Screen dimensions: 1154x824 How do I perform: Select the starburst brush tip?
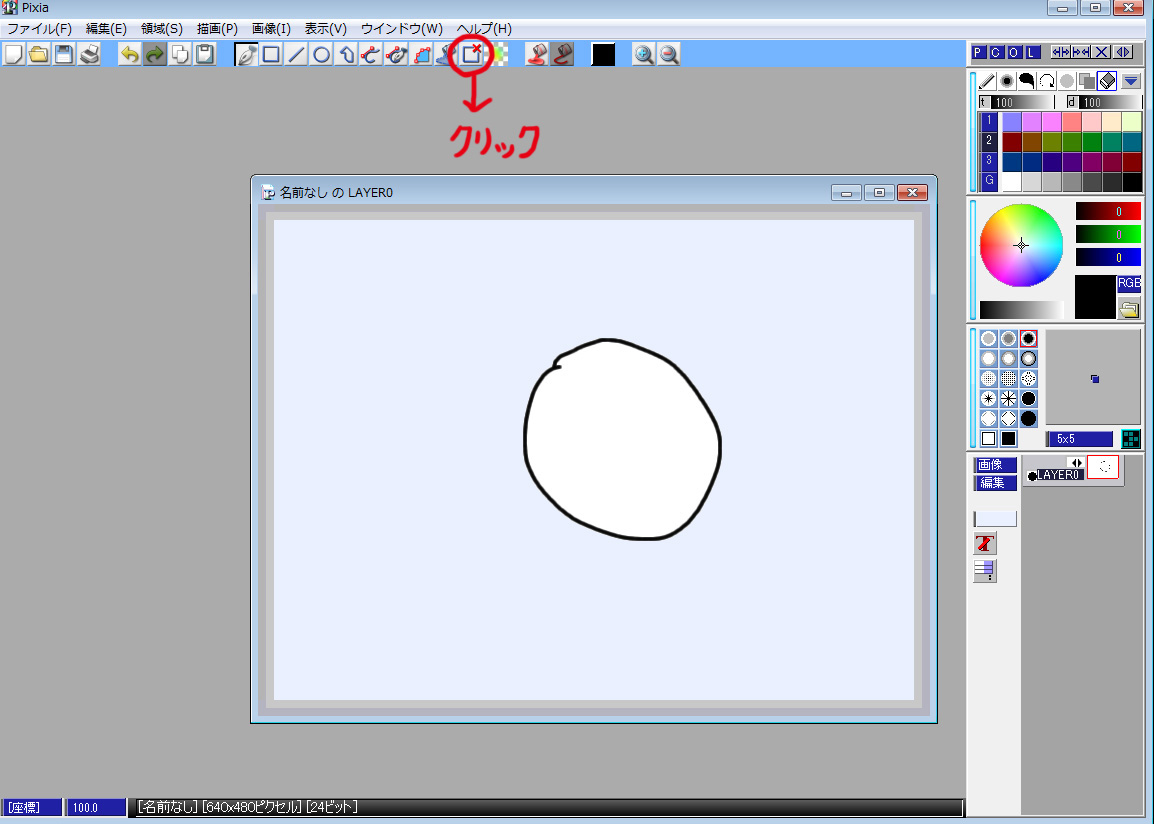(988, 399)
